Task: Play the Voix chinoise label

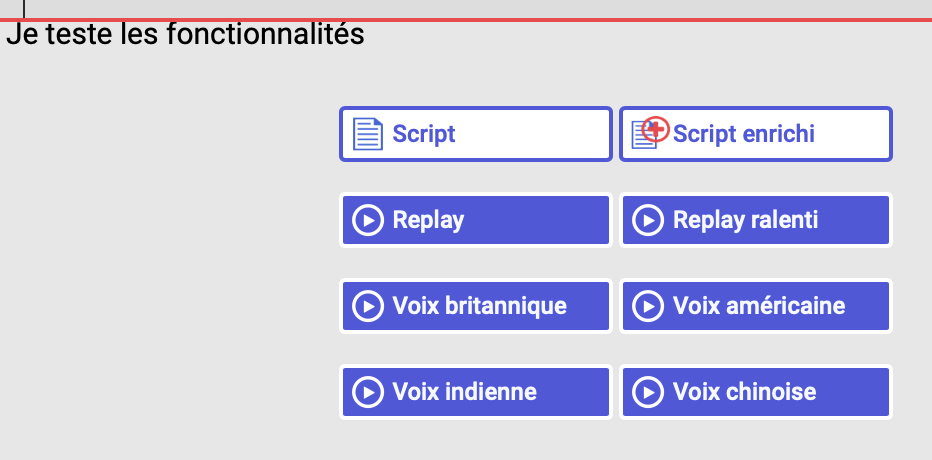Action: (744, 392)
